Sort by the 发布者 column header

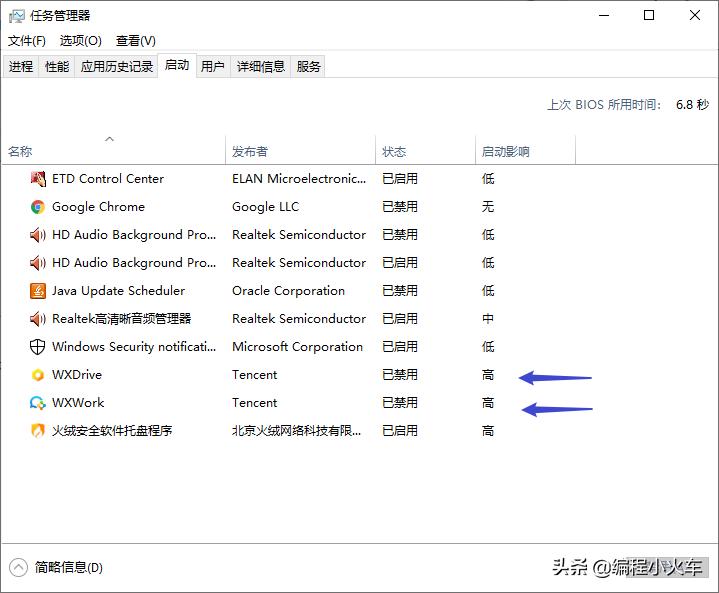tap(300, 150)
